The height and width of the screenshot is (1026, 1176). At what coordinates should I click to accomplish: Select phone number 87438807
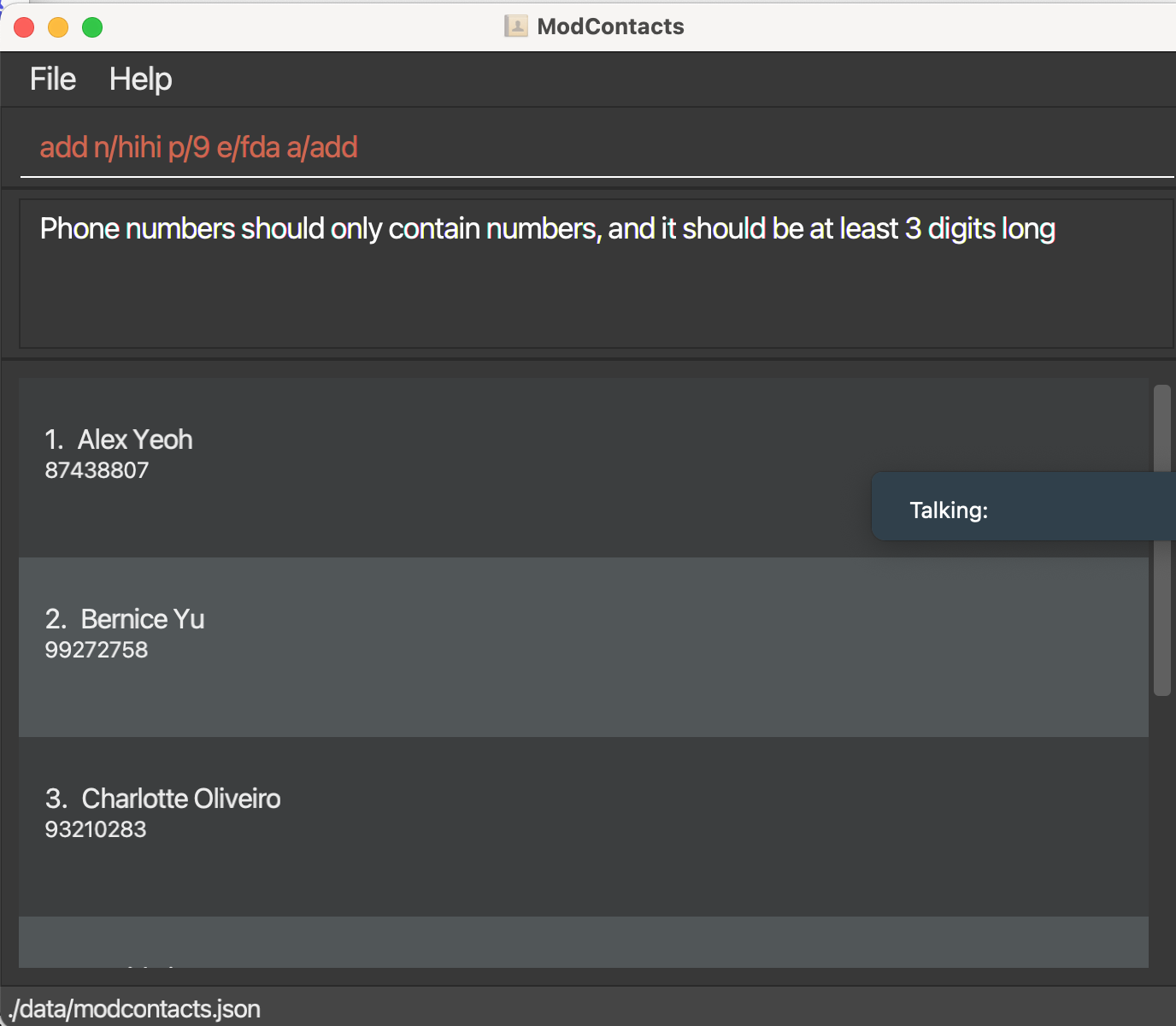pyautogui.click(x=97, y=470)
